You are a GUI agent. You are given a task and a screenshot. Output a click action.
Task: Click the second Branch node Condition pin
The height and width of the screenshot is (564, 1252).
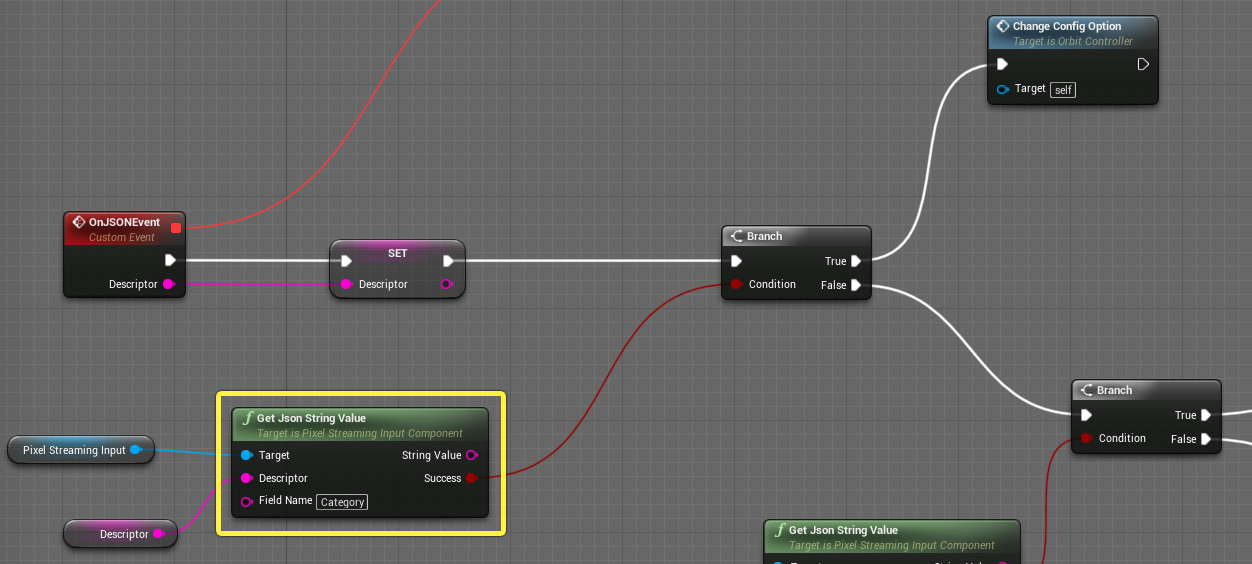point(1086,438)
